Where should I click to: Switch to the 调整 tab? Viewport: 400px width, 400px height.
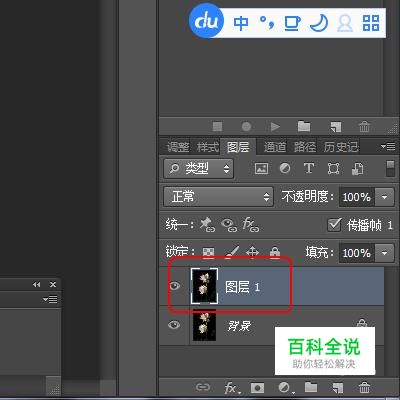pyautogui.click(x=178, y=147)
